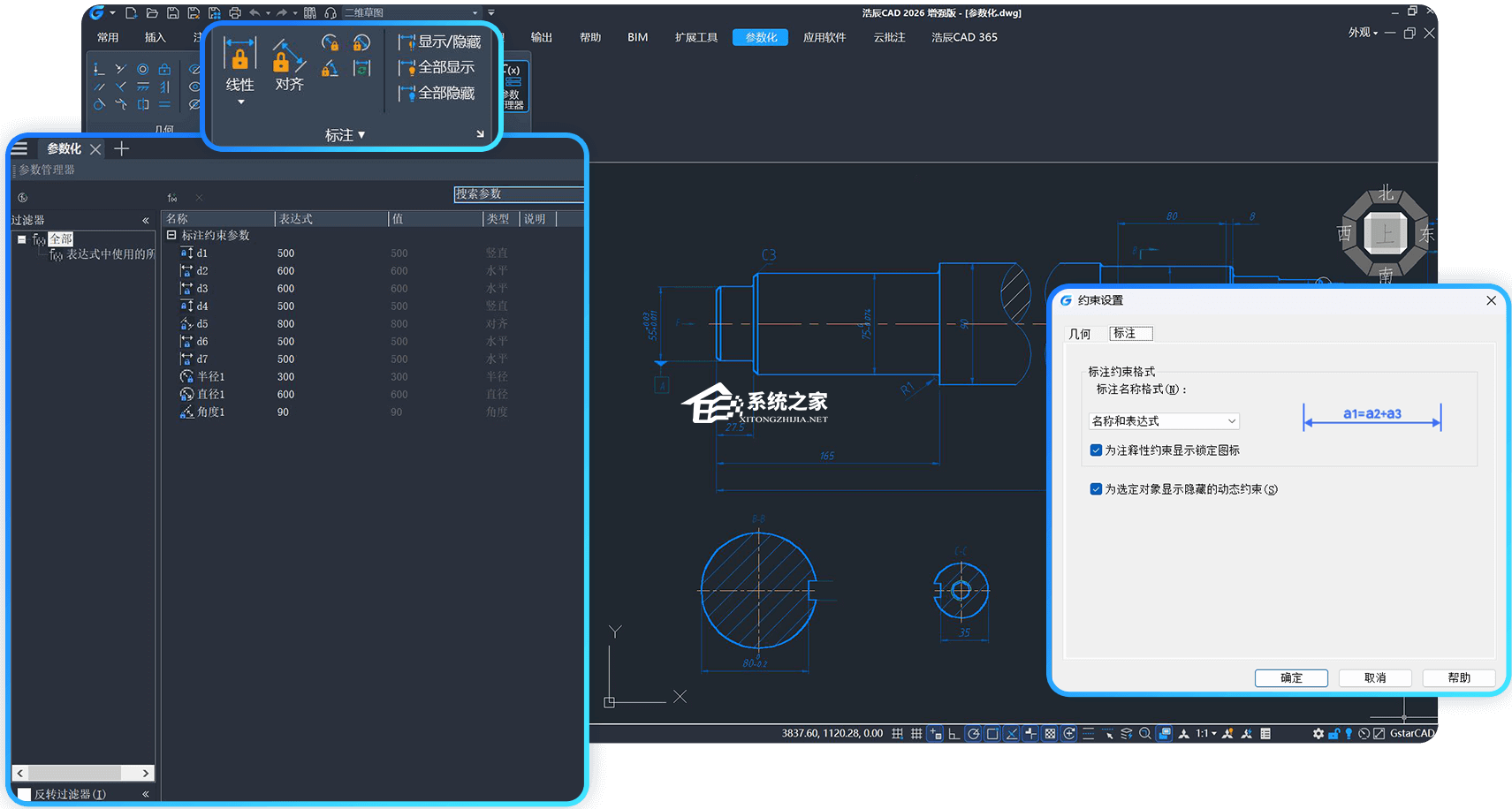Click the undo arrow in quick access toolbar

point(255,12)
